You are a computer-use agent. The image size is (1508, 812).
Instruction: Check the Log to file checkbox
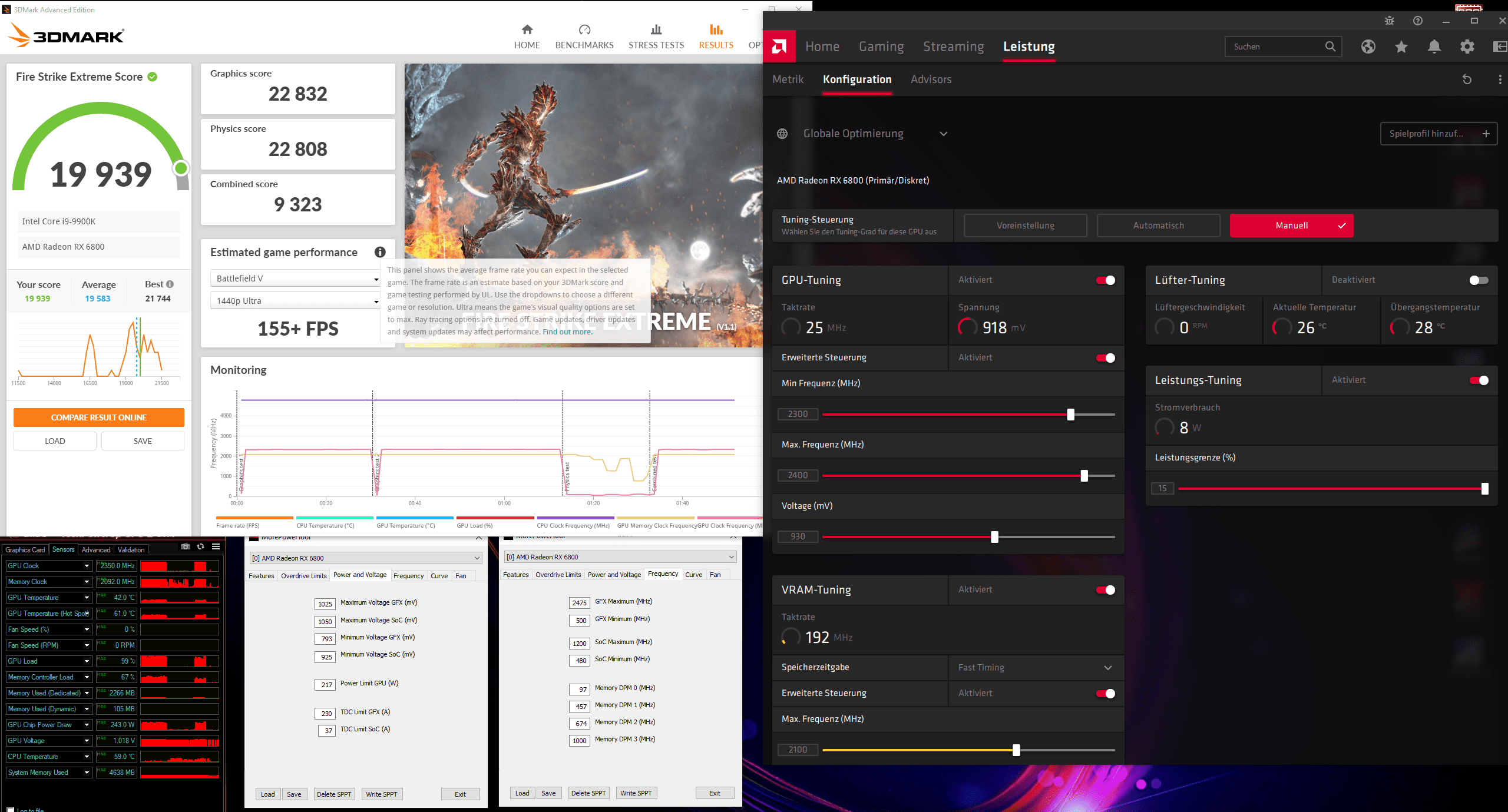[x=11, y=810]
